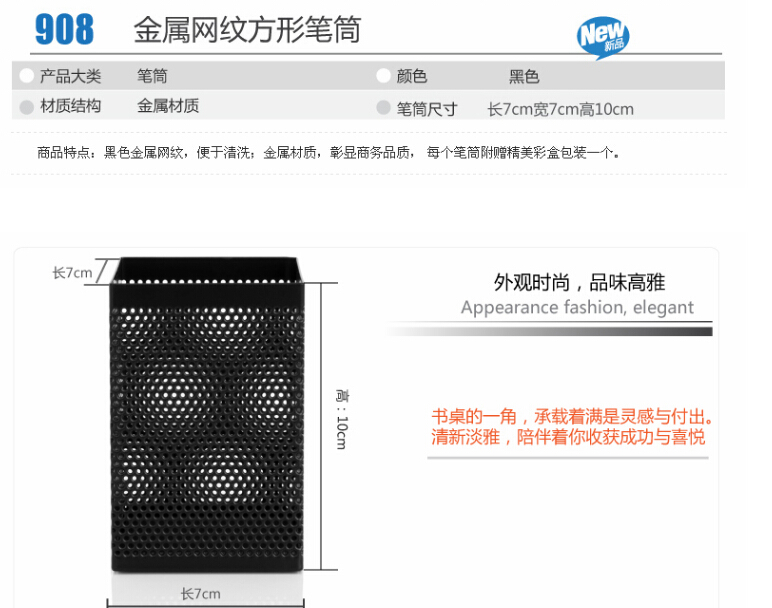Click the top-left 长7cm depth label
The image size is (772, 608).
pos(72,273)
